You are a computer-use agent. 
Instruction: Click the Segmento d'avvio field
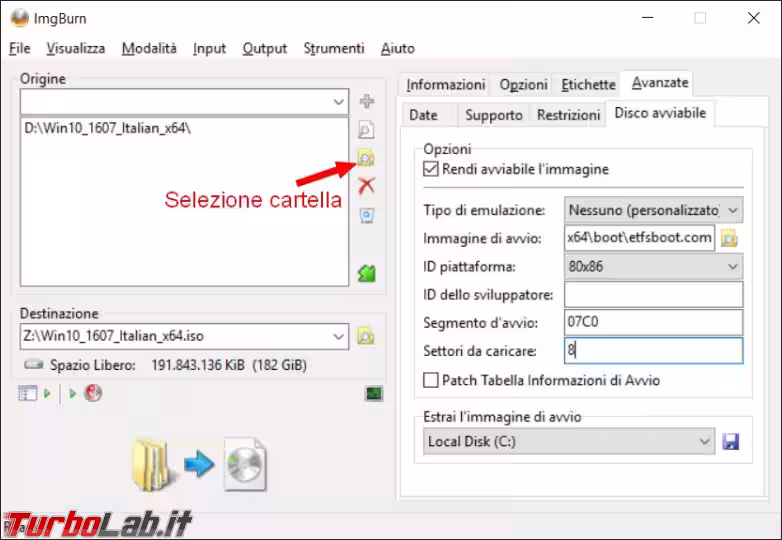pyautogui.click(x=653, y=322)
